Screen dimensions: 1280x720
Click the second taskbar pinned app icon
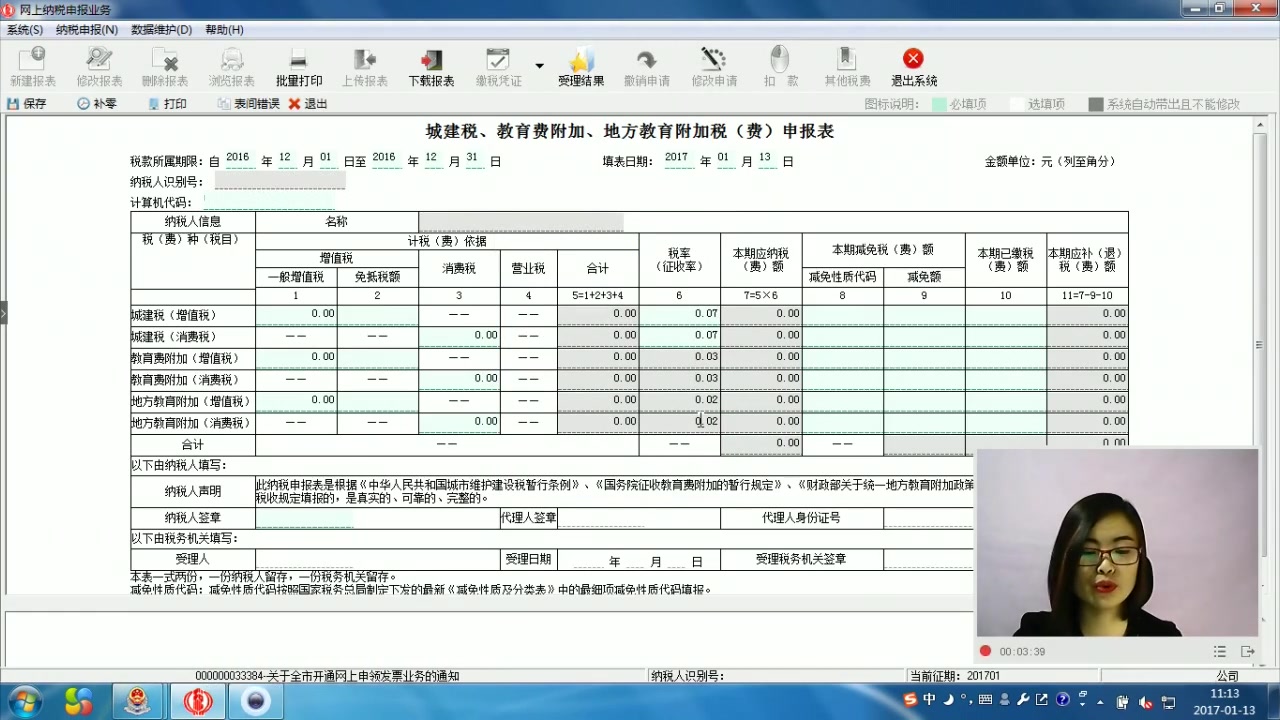click(x=79, y=701)
